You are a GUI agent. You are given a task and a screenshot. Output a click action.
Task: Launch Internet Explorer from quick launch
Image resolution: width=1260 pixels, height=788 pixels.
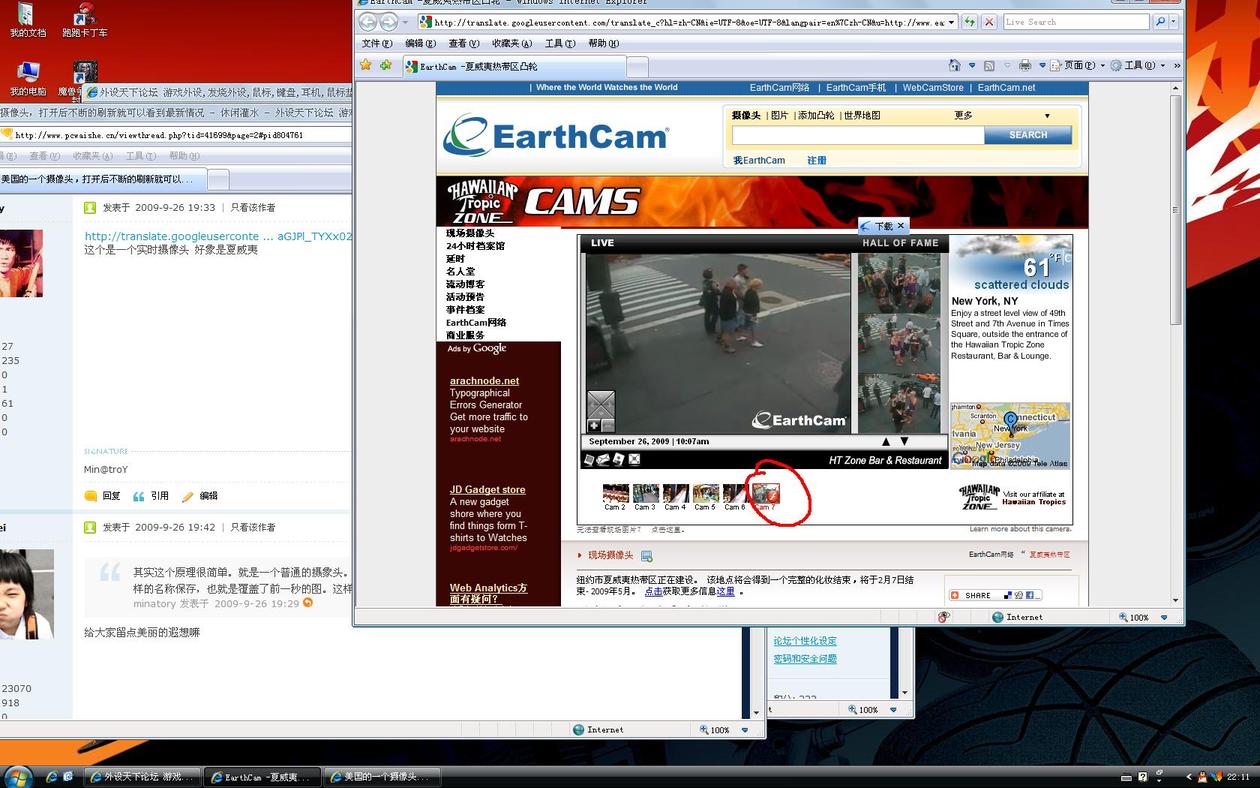(51, 777)
